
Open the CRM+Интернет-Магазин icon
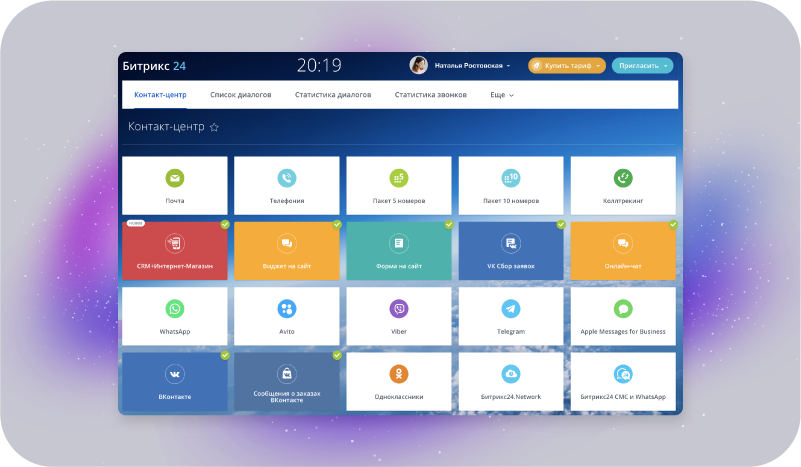coord(175,244)
